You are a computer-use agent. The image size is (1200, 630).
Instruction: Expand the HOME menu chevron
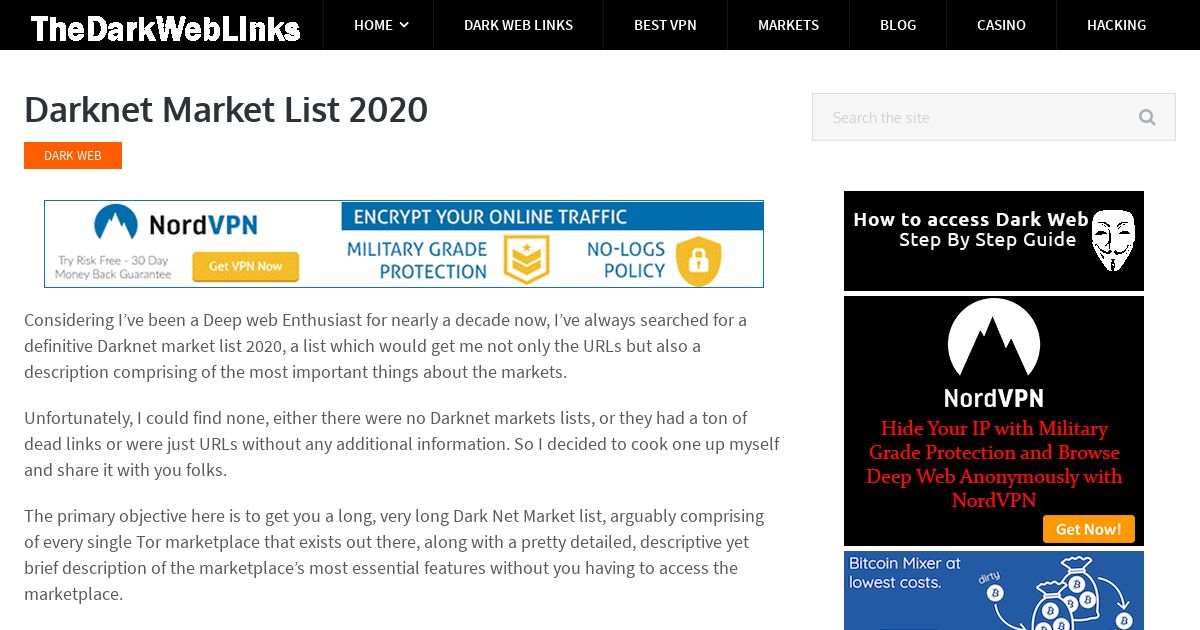[404, 25]
